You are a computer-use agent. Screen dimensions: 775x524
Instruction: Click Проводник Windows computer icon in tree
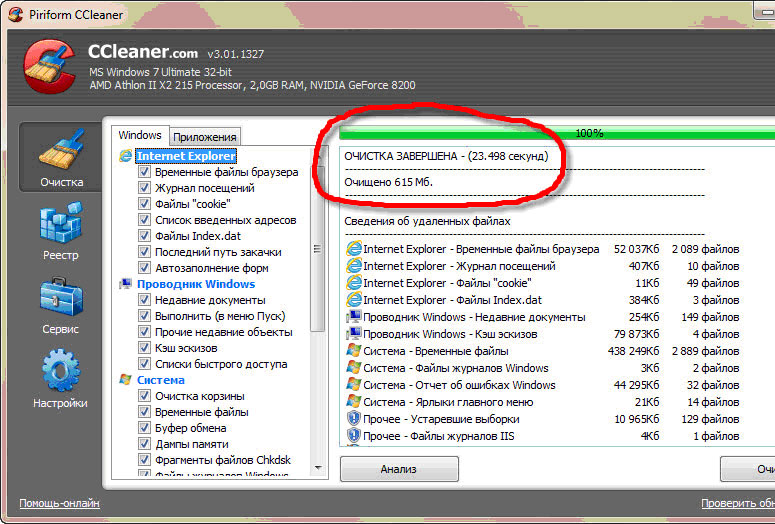(x=126, y=284)
